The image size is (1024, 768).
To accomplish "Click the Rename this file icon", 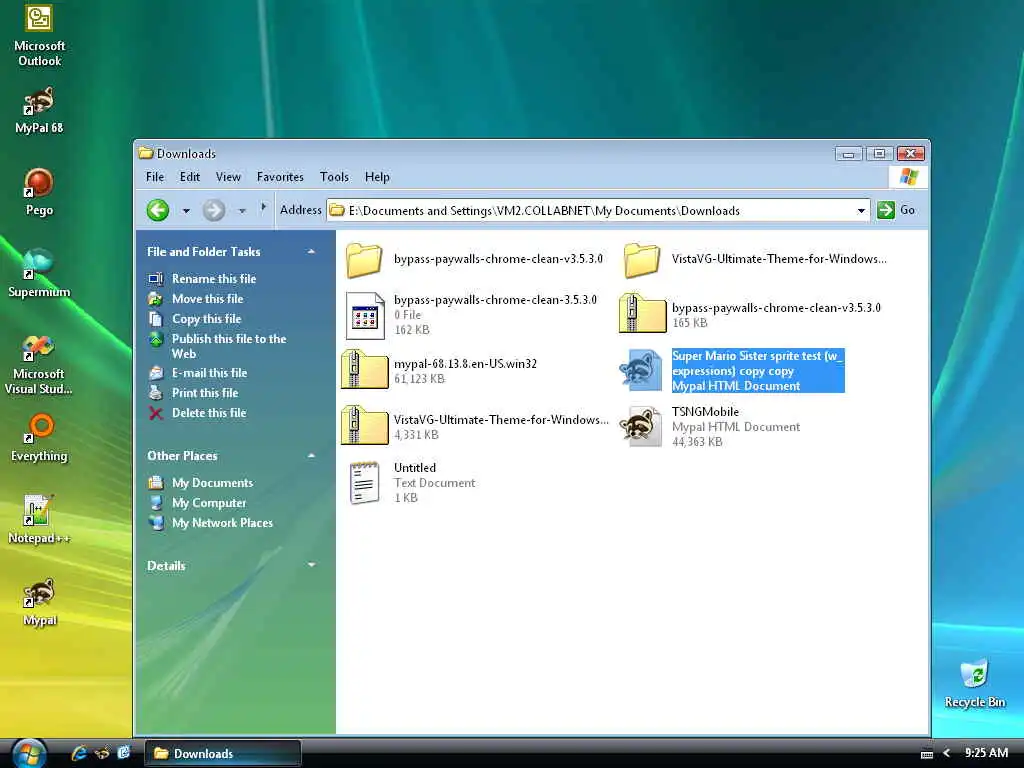I will tap(155, 279).
